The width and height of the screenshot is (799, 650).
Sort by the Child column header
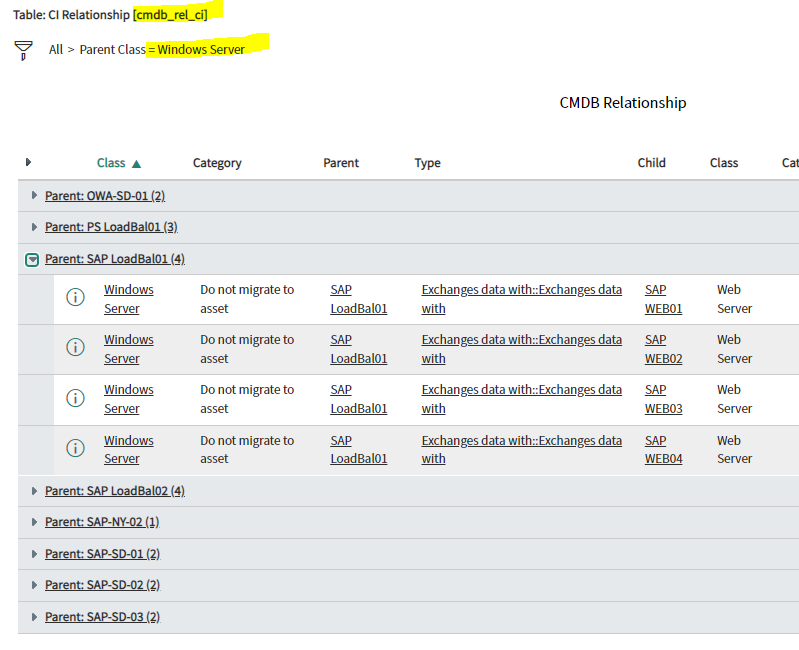(651, 163)
